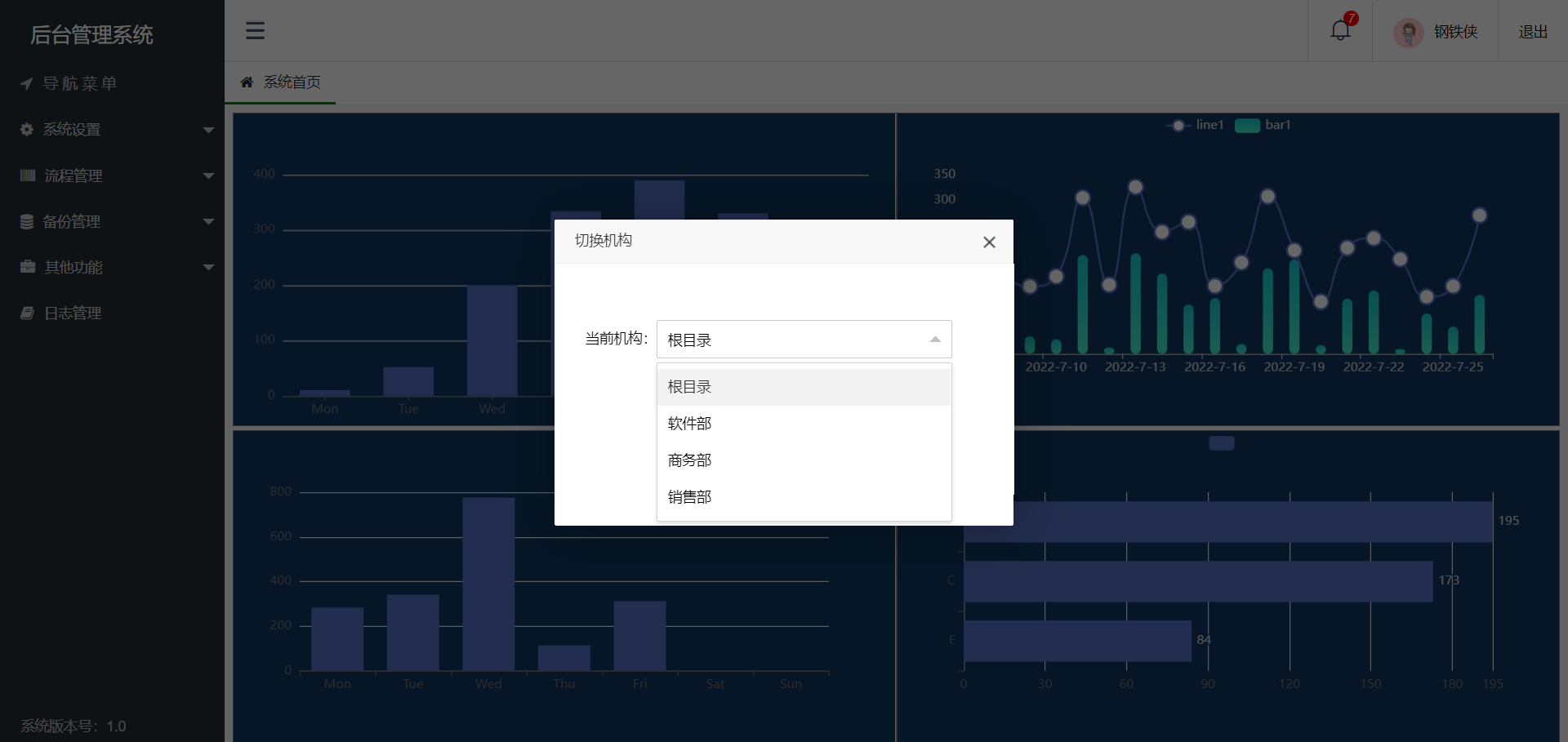Click the 导航菜单 navigation icon
The image size is (1568, 742).
25,83
